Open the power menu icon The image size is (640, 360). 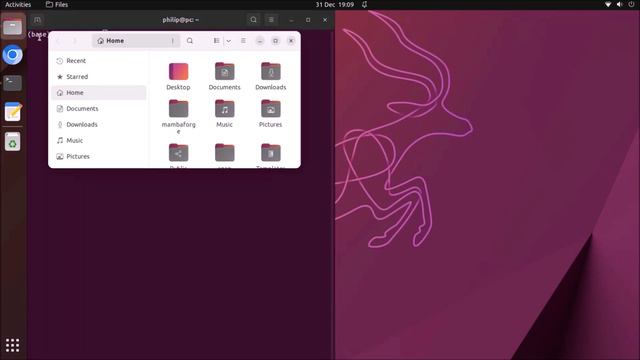(x=631, y=4)
